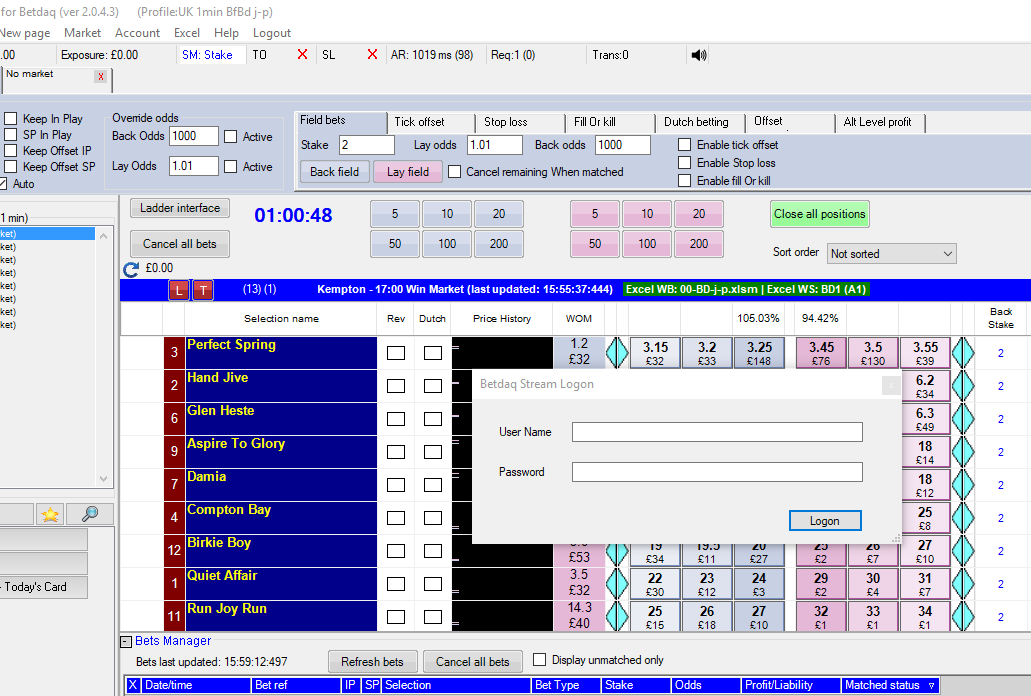Click the blue refresh arrow icon

(131, 269)
